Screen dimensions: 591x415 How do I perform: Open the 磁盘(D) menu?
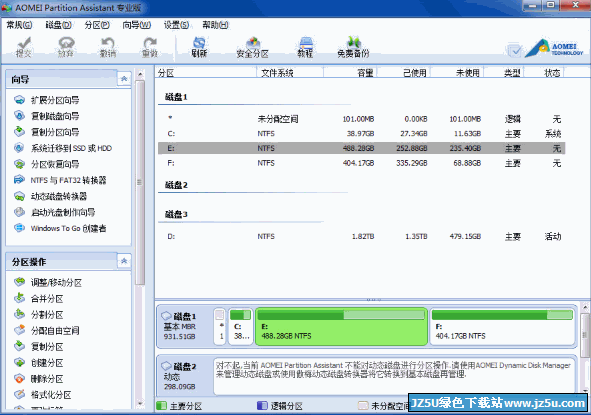58,25
